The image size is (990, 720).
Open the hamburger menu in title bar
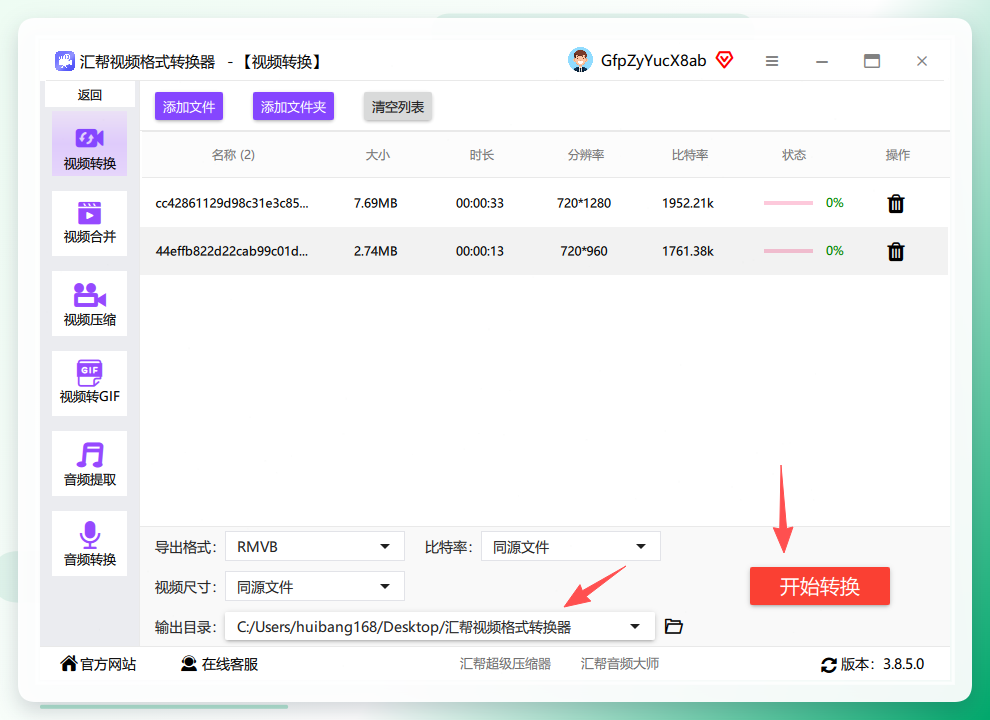tap(772, 61)
